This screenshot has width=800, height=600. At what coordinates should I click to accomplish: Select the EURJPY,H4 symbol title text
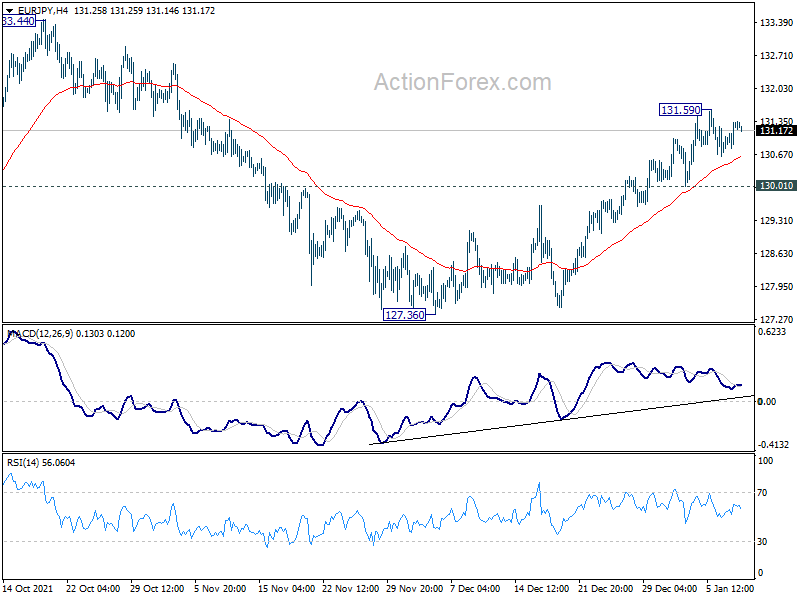point(43,11)
